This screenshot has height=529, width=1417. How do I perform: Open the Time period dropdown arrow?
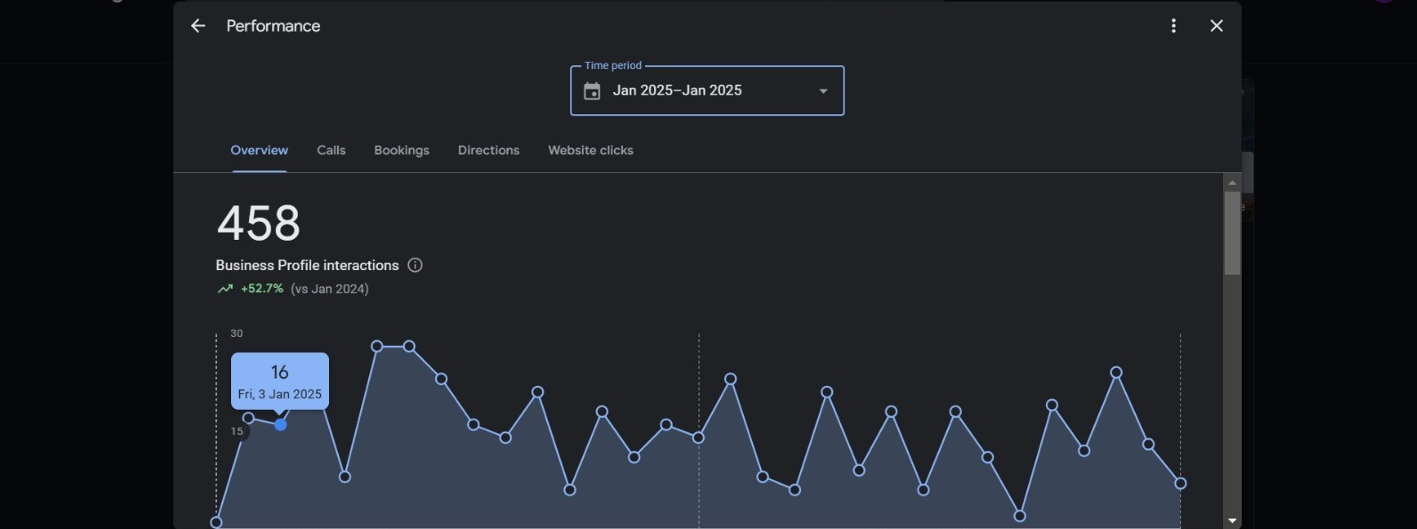pyautogui.click(x=823, y=91)
